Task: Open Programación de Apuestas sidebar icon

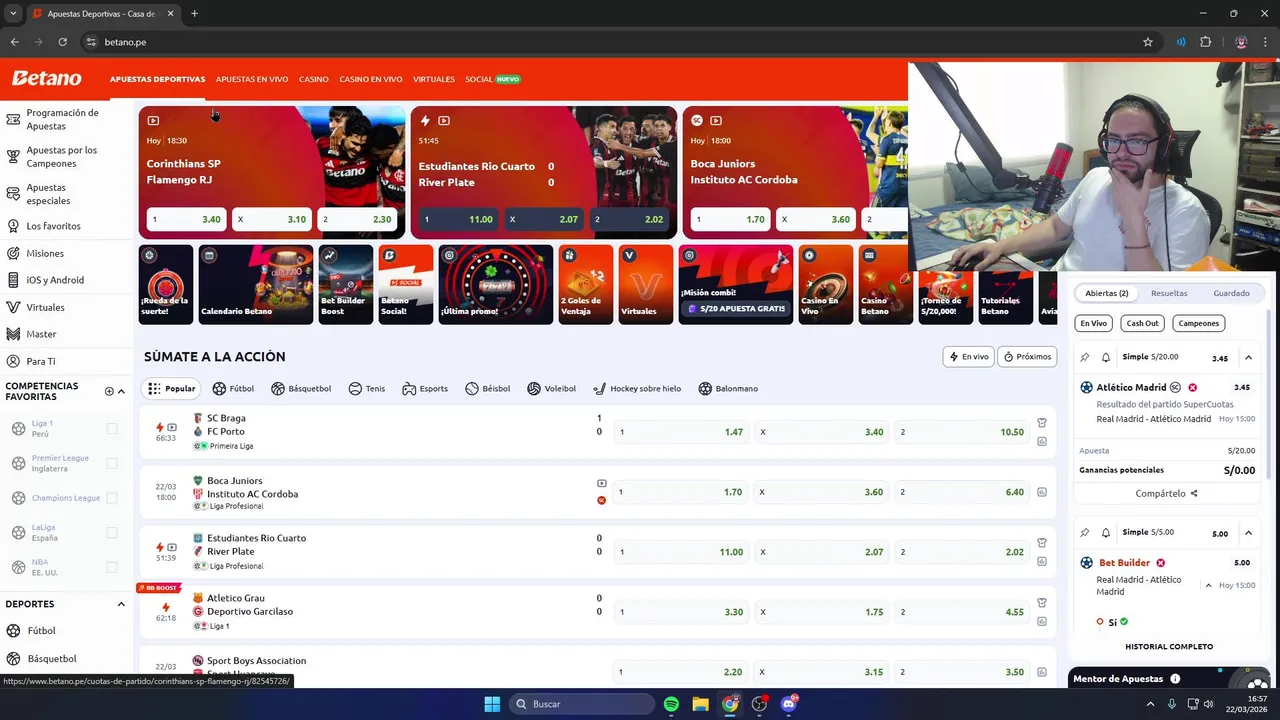Action: [x=13, y=120]
